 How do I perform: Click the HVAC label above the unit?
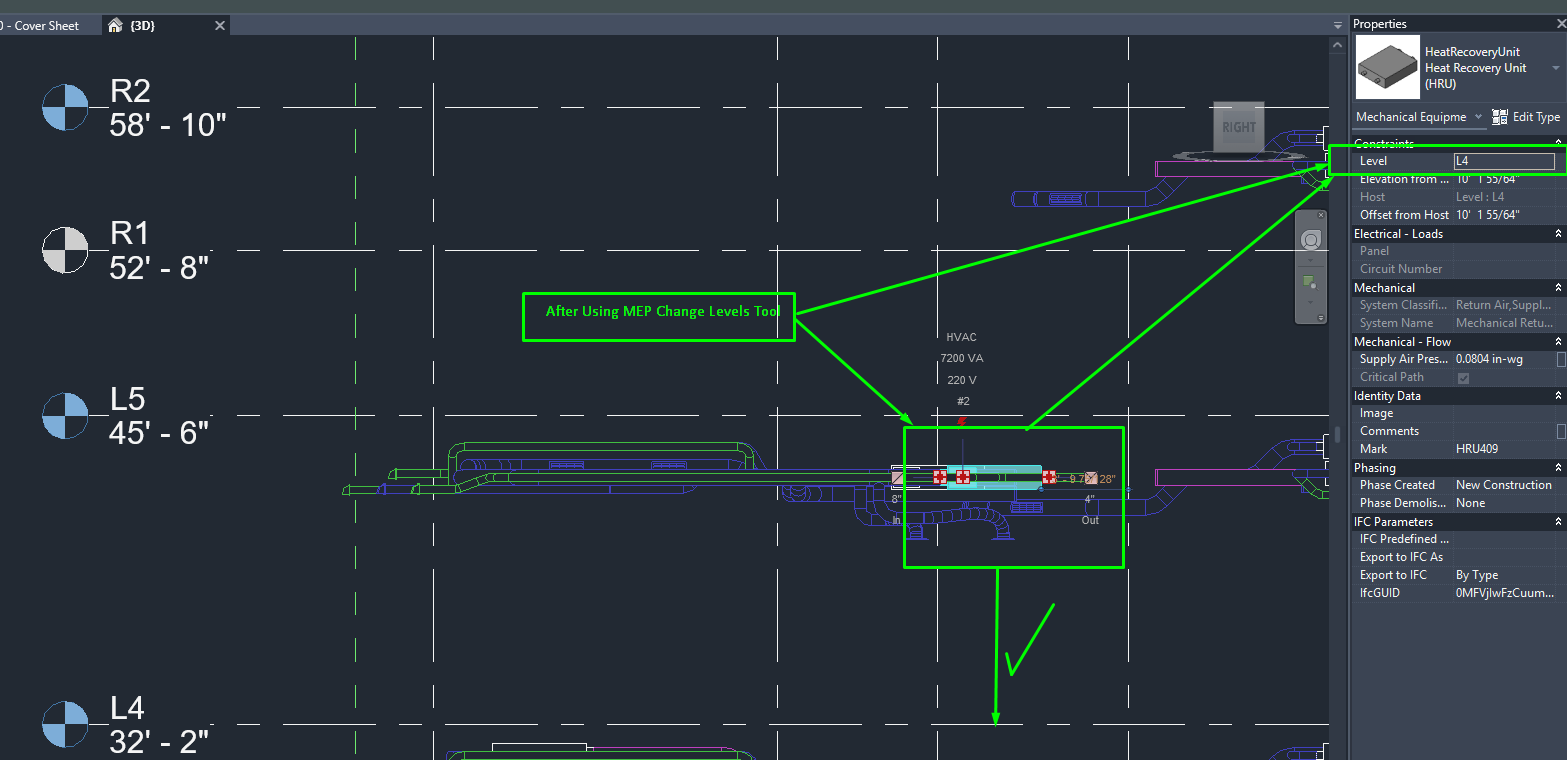tap(962, 337)
